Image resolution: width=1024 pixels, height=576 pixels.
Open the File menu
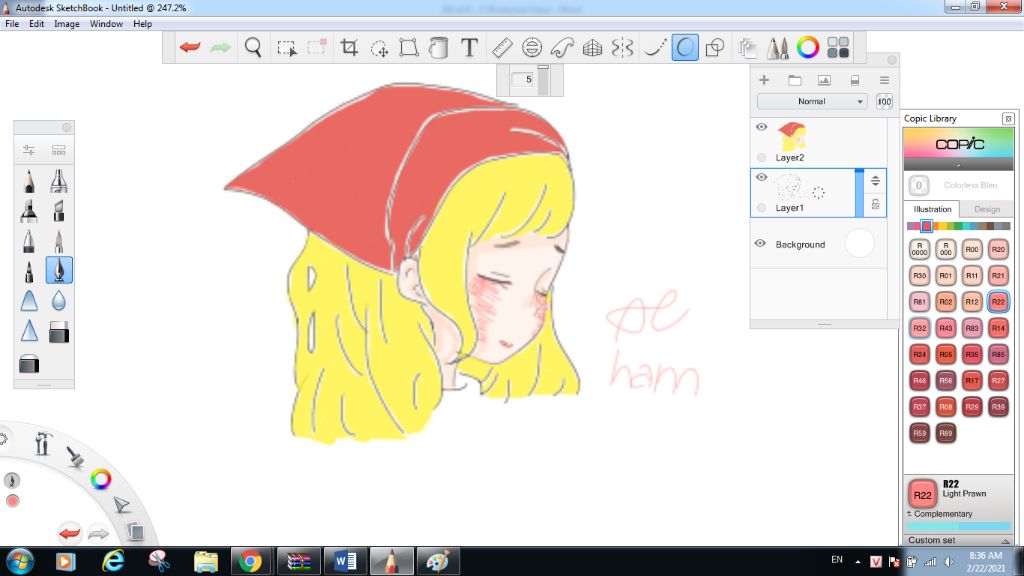pos(12,24)
